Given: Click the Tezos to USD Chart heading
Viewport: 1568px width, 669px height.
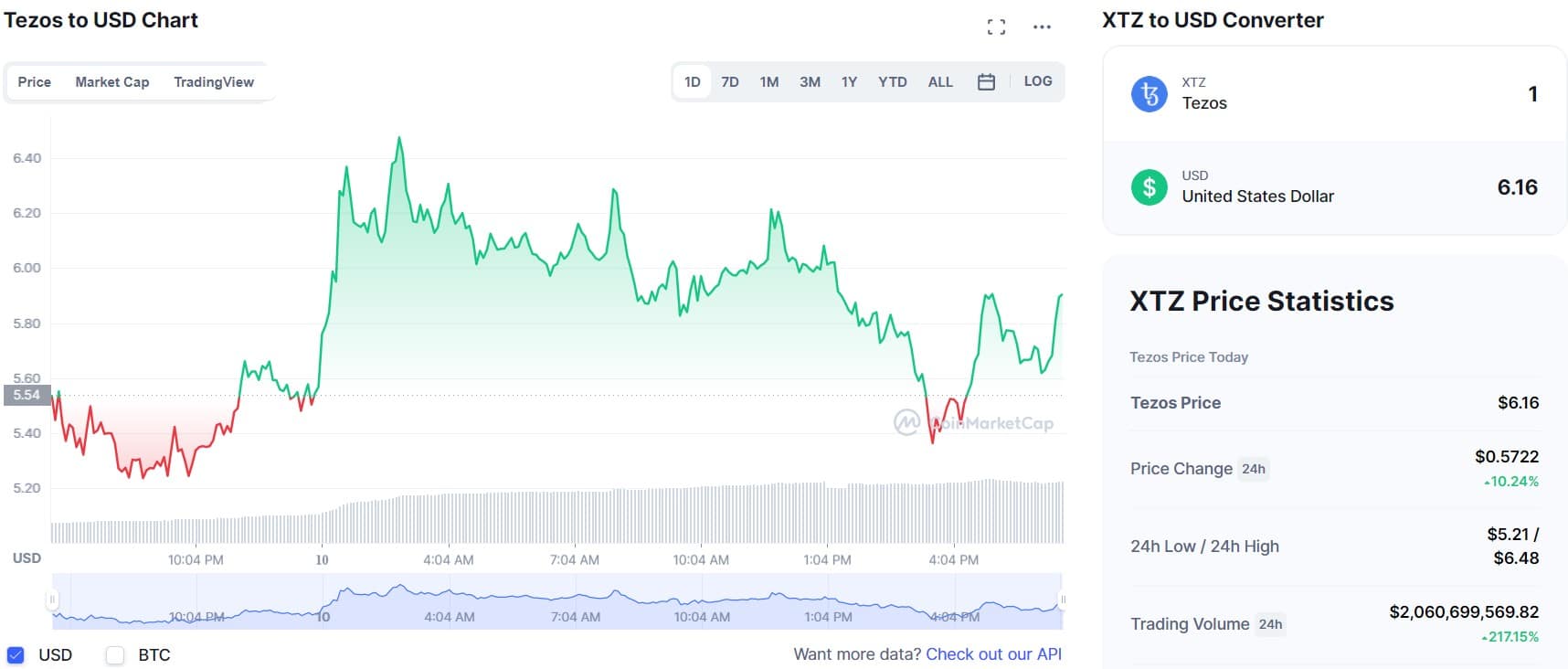Looking at the screenshot, I should pyautogui.click(x=101, y=20).
